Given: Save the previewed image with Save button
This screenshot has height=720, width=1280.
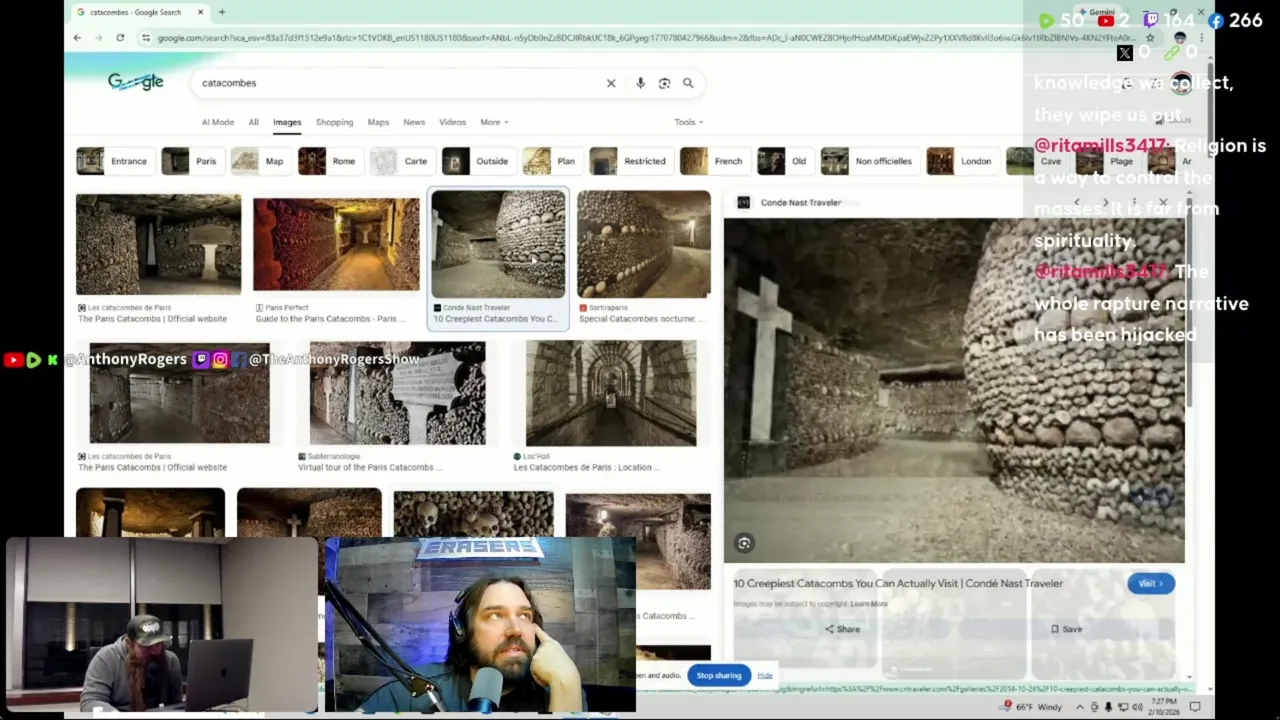Looking at the screenshot, I should pyautogui.click(x=1066, y=629).
